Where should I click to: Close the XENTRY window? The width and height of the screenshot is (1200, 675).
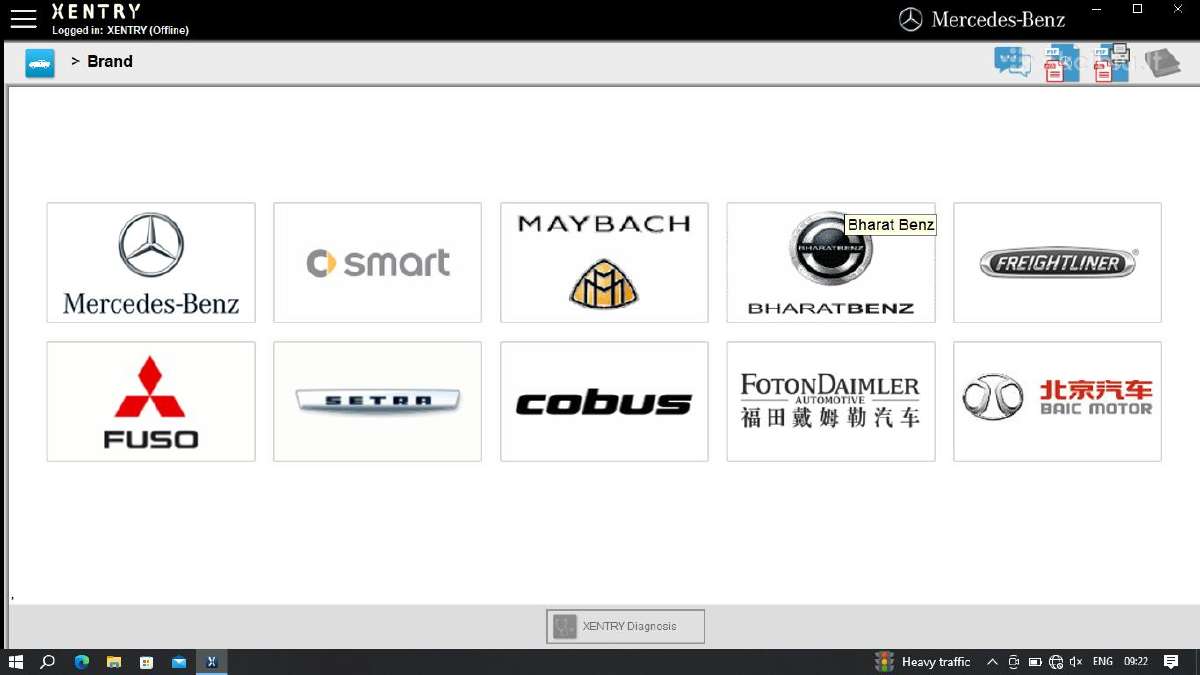click(1179, 9)
